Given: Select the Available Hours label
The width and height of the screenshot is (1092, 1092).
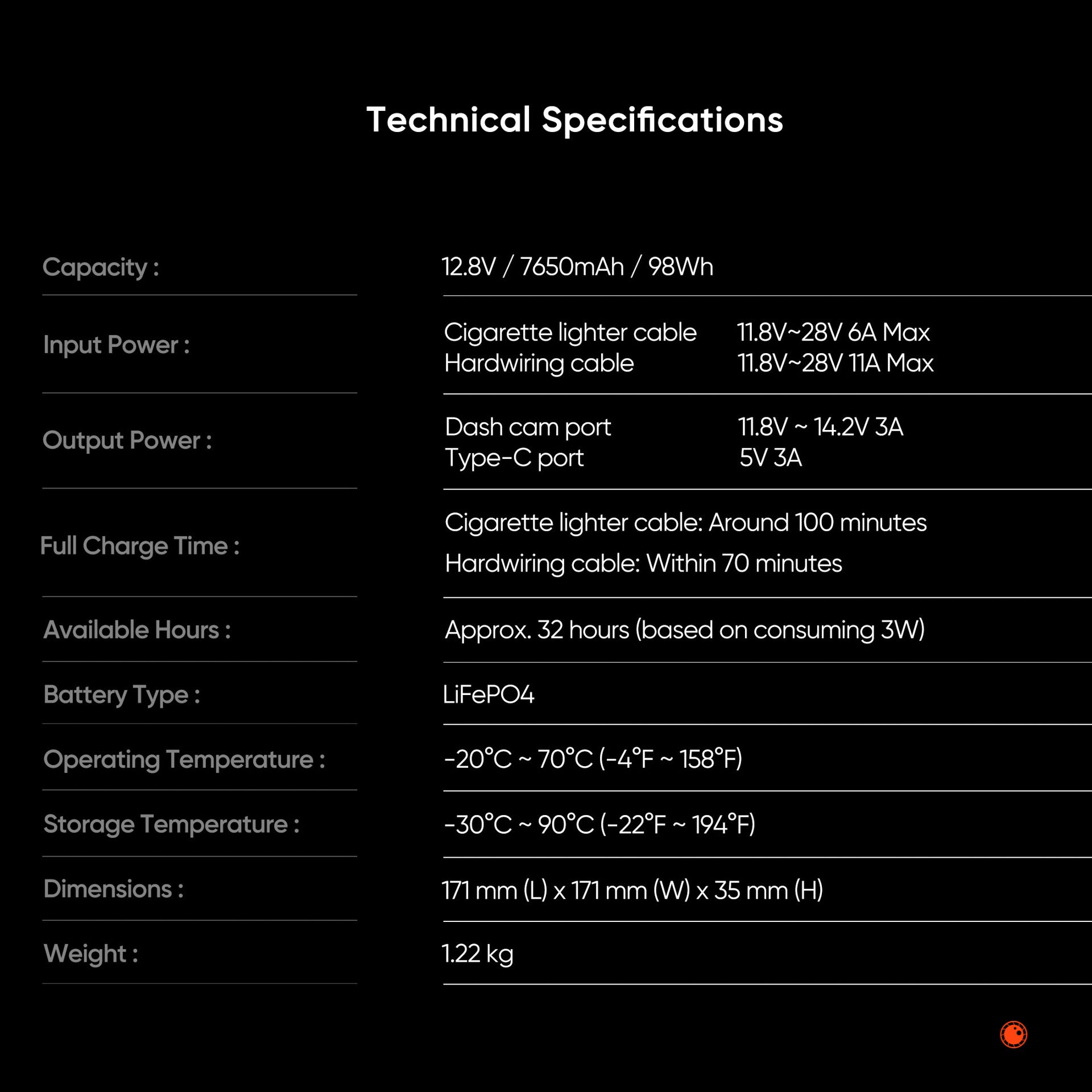Looking at the screenshot, I should click(x=137, y=630).
